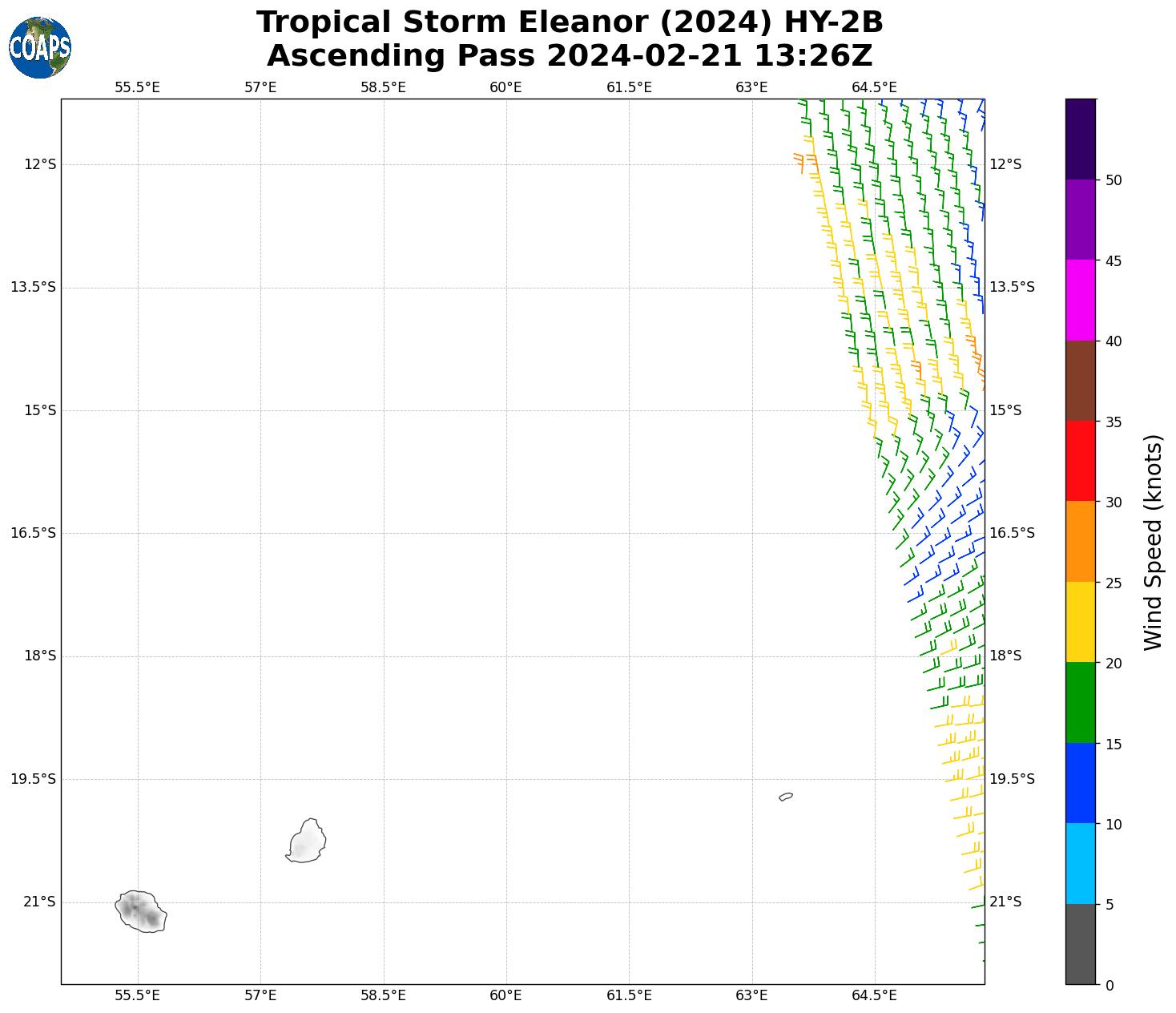The height and width of the screenshot is (1013, 1176).
Task: Click the brown 35-40 knot colorbar band
Action: pyautogui.click(x=1081, y=381)
